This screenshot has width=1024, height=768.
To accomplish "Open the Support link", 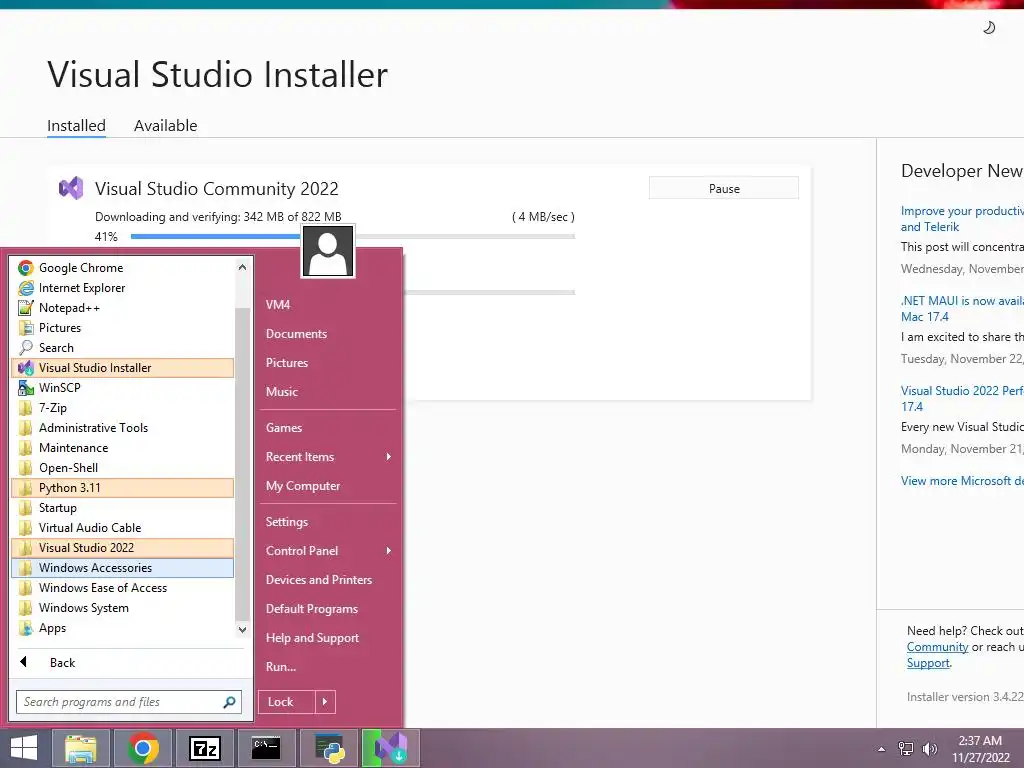I will tap(928, 663).
